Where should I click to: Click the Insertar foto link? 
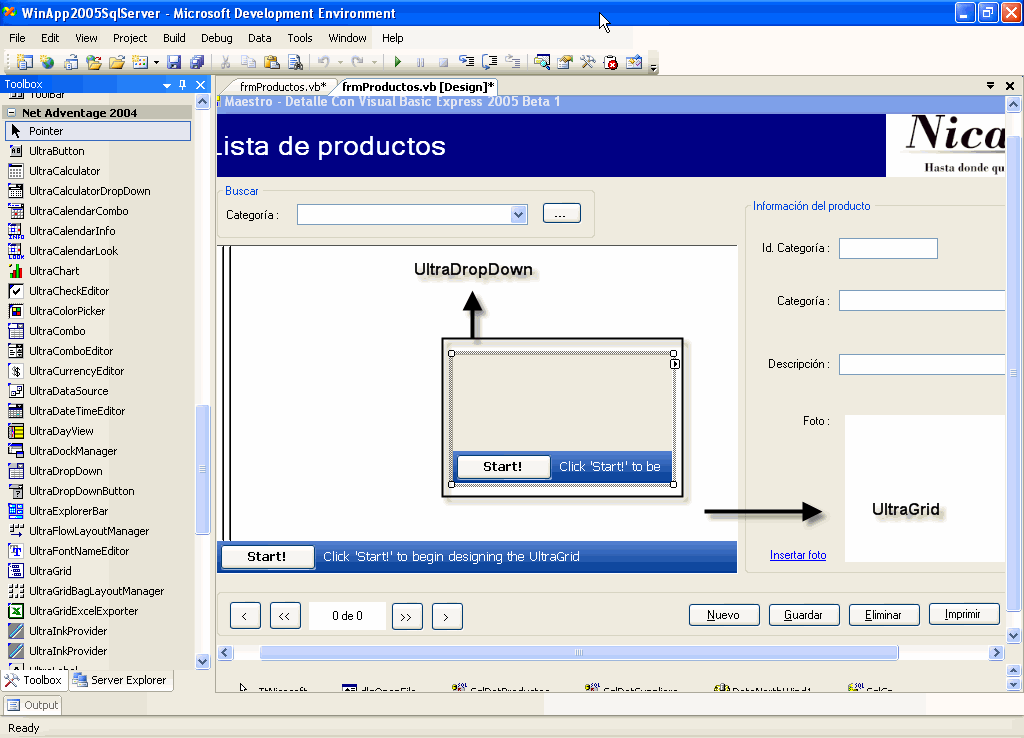click(x=798, y=555)
